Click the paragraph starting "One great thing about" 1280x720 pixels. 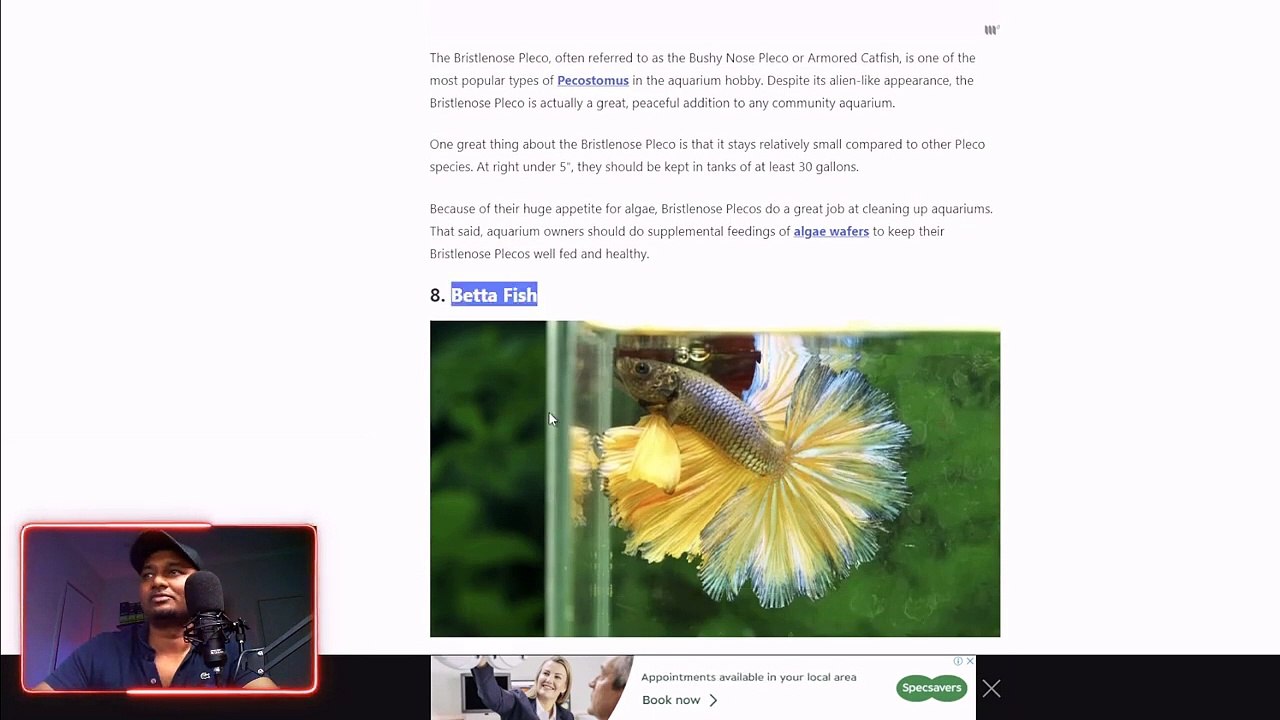click(x=707, y=156)
